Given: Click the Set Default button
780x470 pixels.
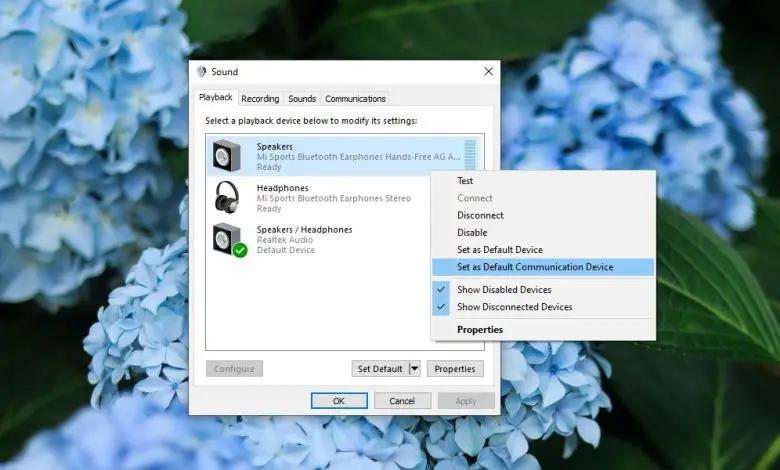Looking at the screenshot, I should pyautogui.click(x=380, y=369).
